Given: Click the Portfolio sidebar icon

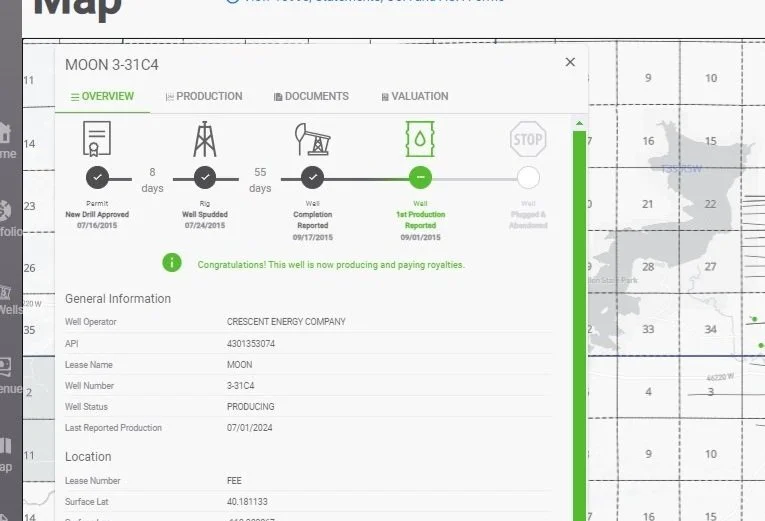Looking at the screenshot, I should pos(5,211).
